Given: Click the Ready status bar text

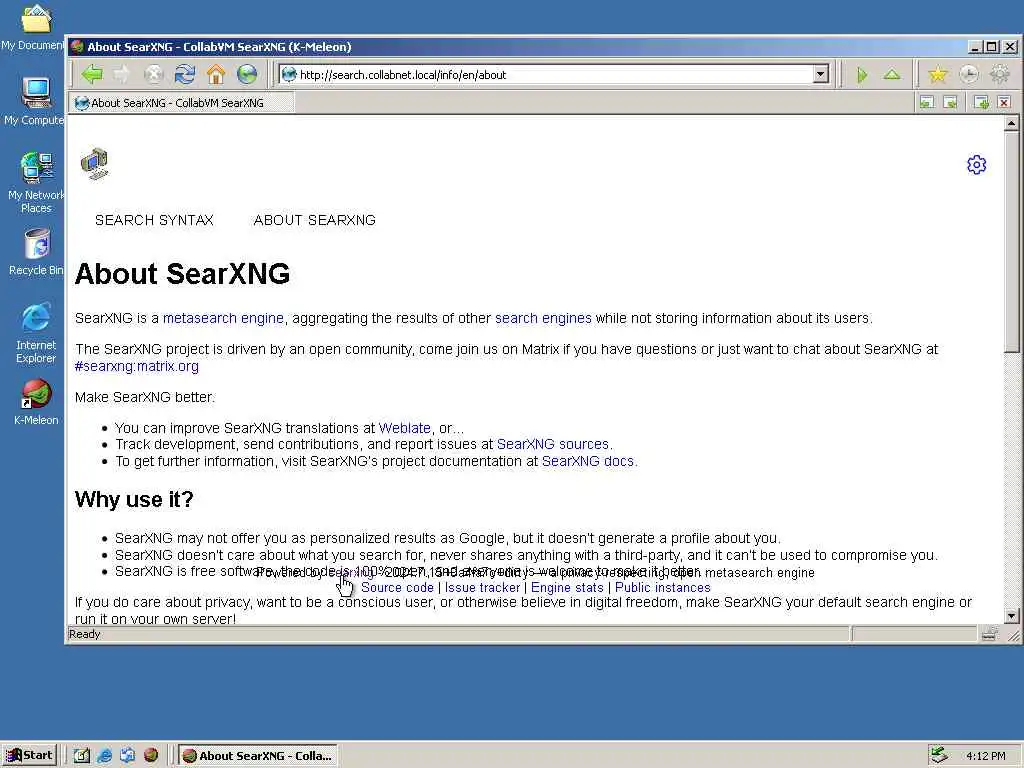Looking at the screenshot, I should [x=84, y=634].
